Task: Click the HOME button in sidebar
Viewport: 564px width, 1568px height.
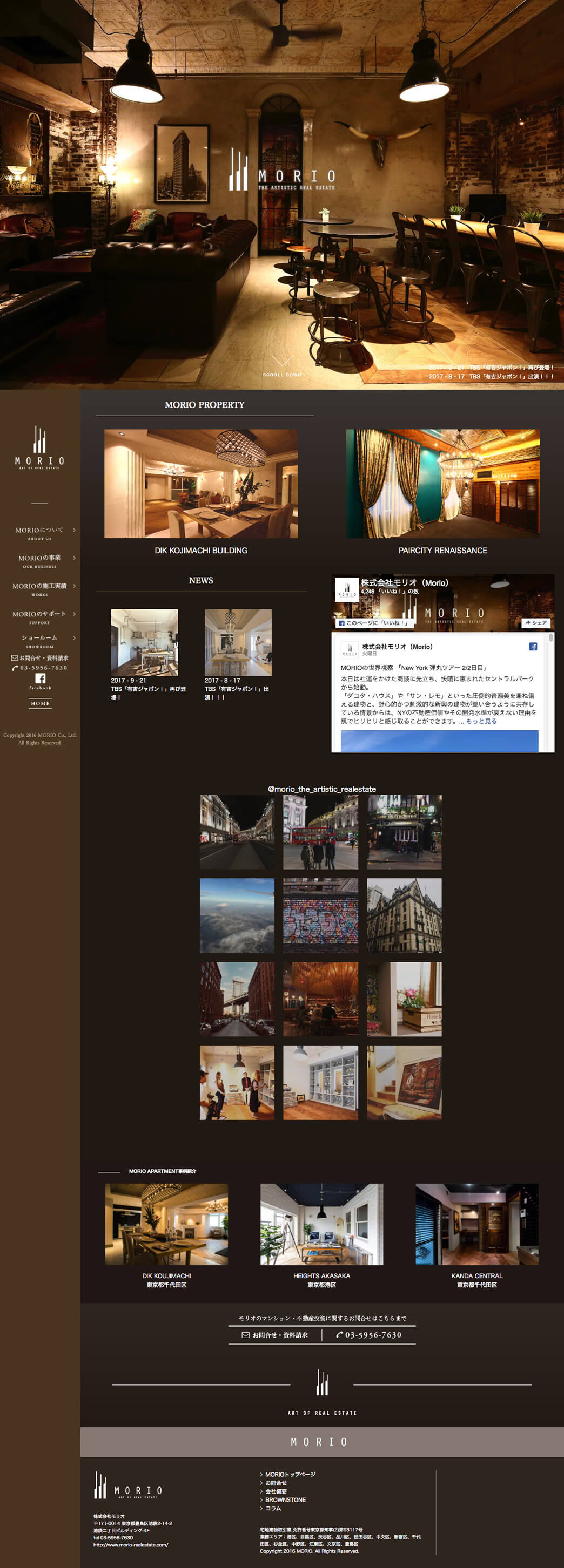Action: 40,703
